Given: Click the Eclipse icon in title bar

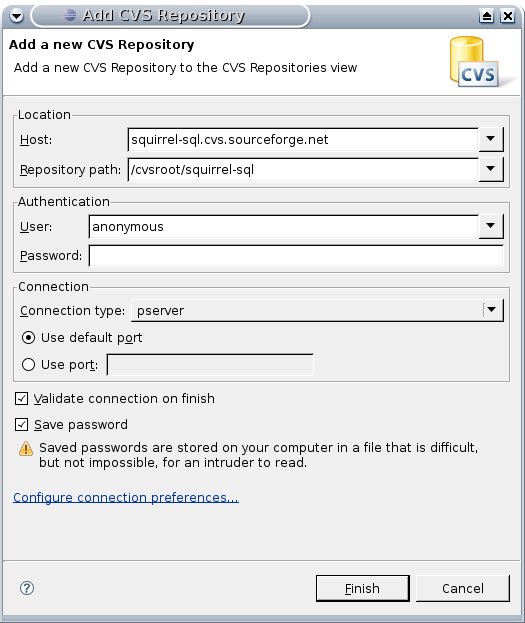Looking at the screenshot, I should click(x=70, y=15).
